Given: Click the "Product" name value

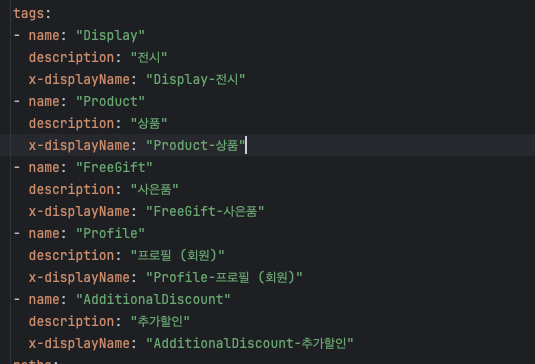Looking at the screenshot, I should (111, 101).
